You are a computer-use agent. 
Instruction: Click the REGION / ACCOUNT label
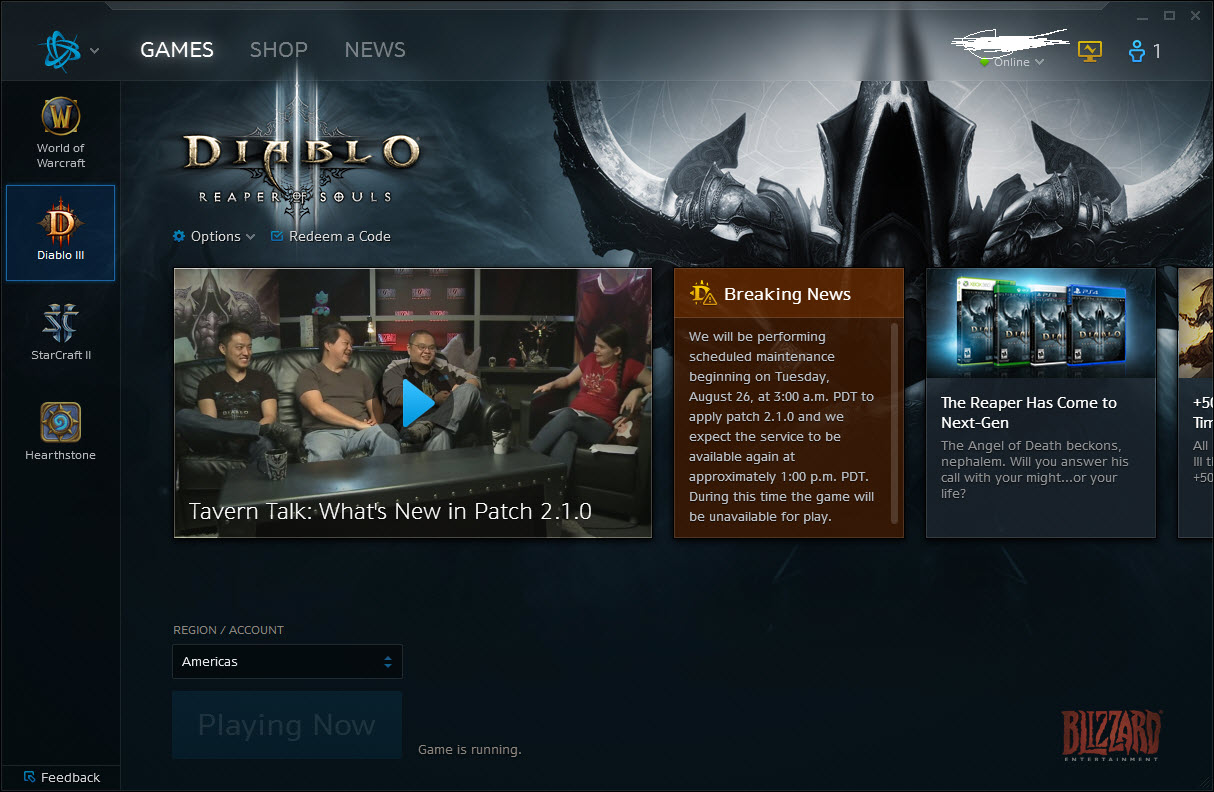pyautogui.click(x=228, y=630)
